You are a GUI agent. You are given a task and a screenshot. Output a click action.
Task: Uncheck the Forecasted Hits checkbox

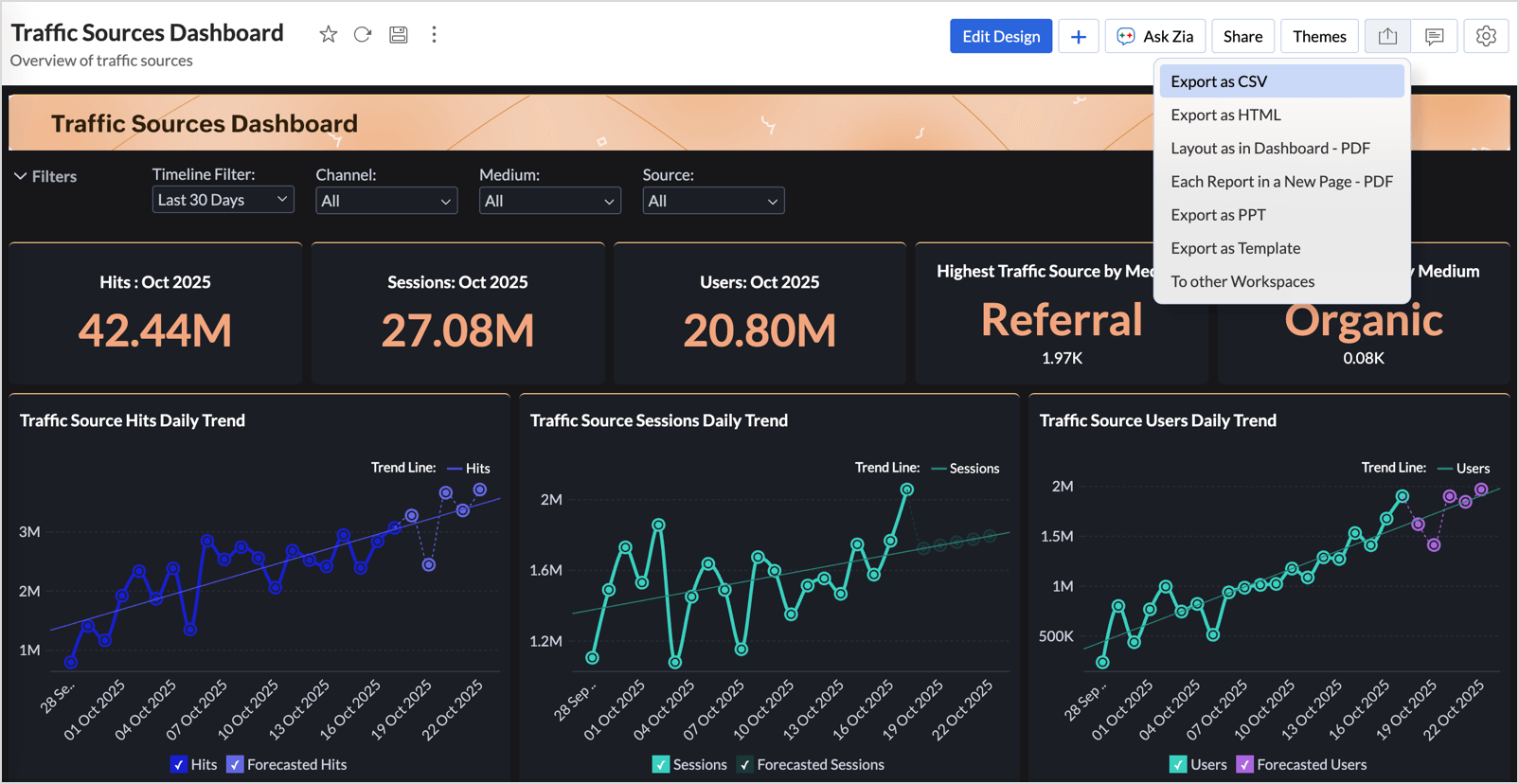coord(236,764)
